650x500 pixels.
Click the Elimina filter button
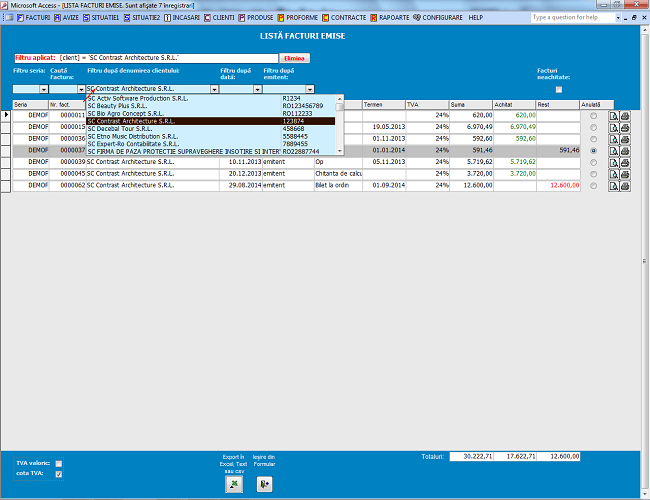295,58
